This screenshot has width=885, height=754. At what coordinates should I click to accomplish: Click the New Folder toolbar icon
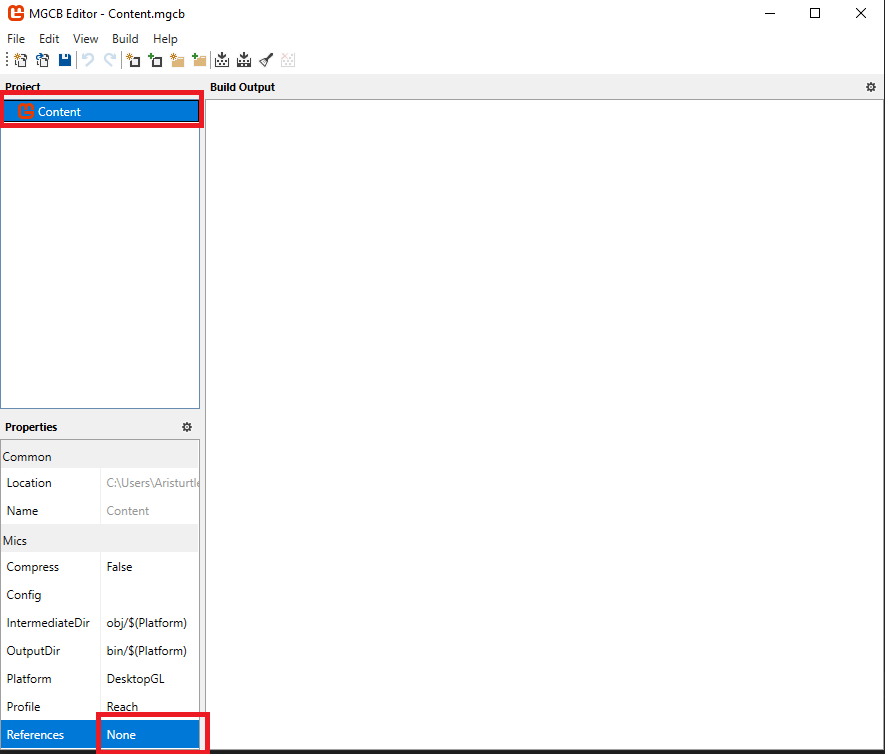point(177,60)
